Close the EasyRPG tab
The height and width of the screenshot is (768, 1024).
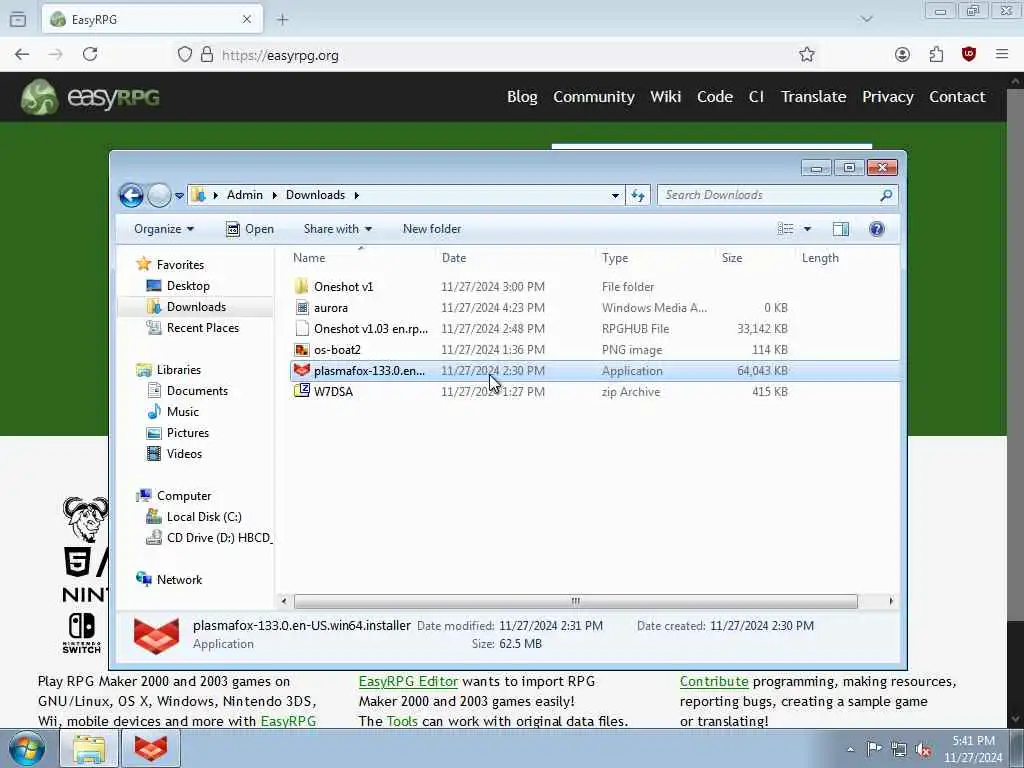(247, 20)
